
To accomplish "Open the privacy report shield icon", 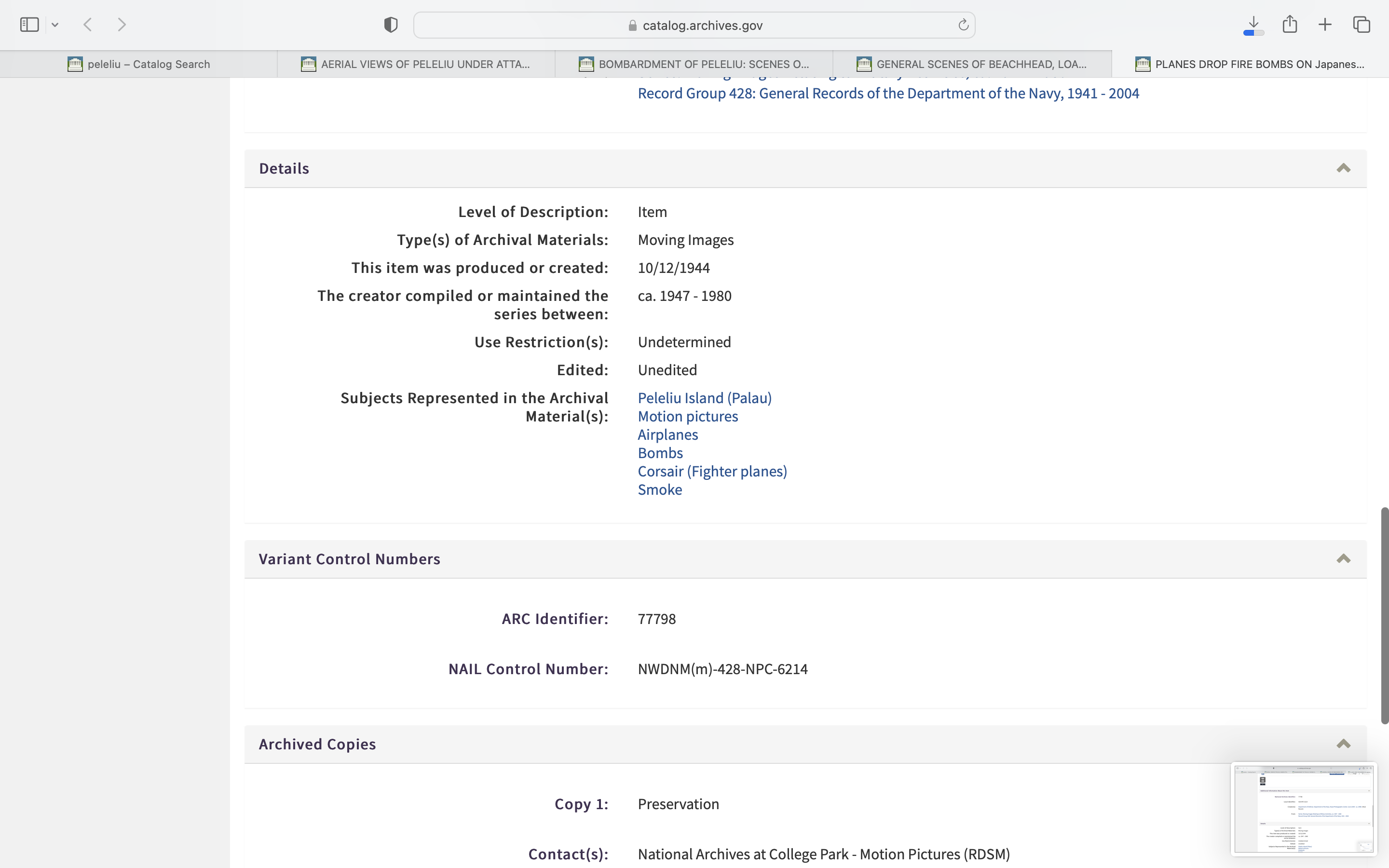I will pos(390,25).
